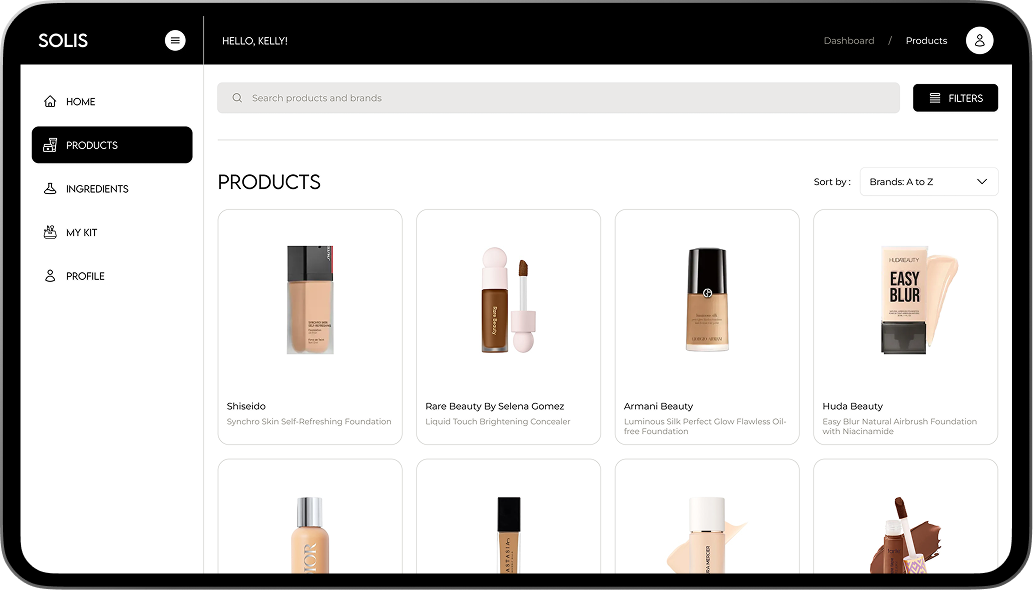Click the search magnifier icon
The image size is (1033, 590).
click(x=237, y=98)
